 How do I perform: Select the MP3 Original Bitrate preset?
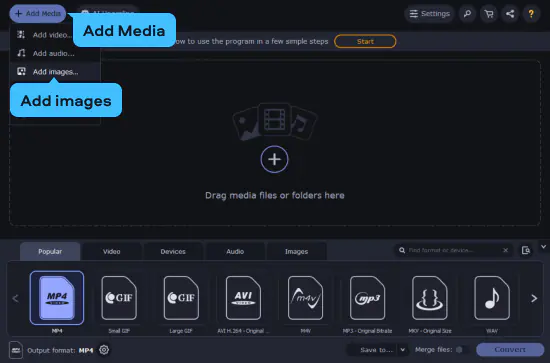367,298
